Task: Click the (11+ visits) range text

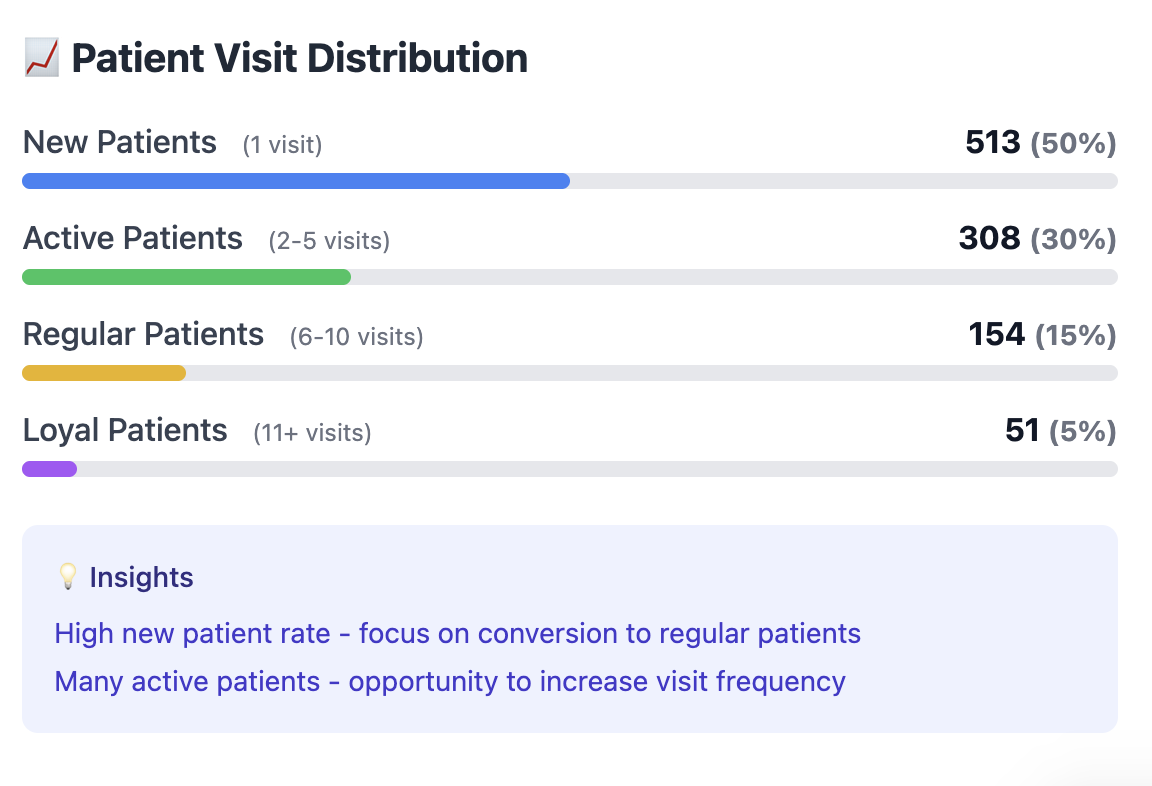Action: click(x=312, y=433)
